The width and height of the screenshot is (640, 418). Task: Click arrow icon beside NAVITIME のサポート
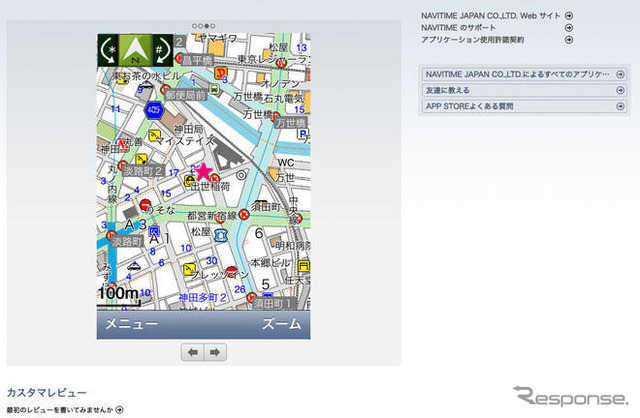pyautogui.click(x=569, y=28)
